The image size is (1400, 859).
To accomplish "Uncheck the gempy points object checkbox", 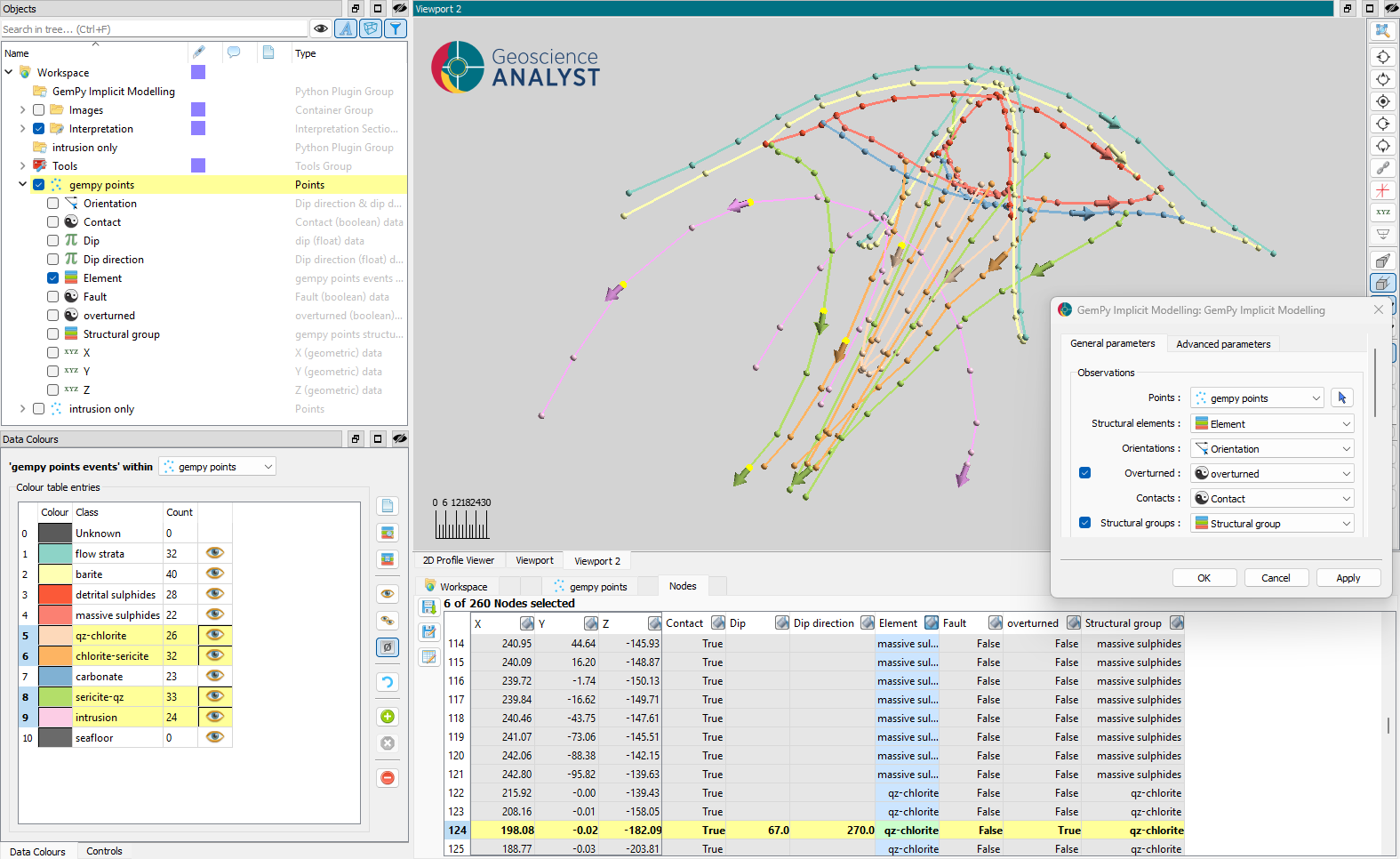I will coord(39,185).
